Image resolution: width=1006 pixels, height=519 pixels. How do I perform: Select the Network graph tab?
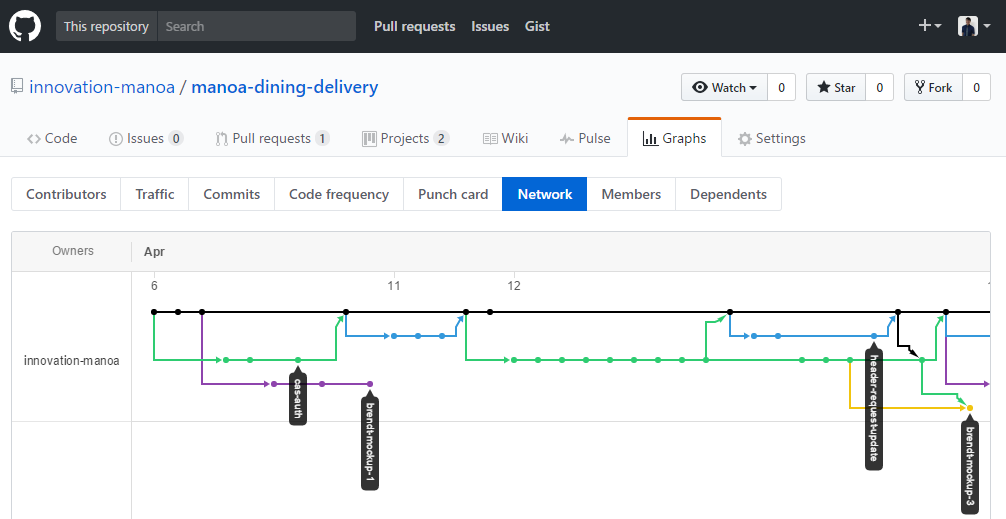[x=545, y=194]
